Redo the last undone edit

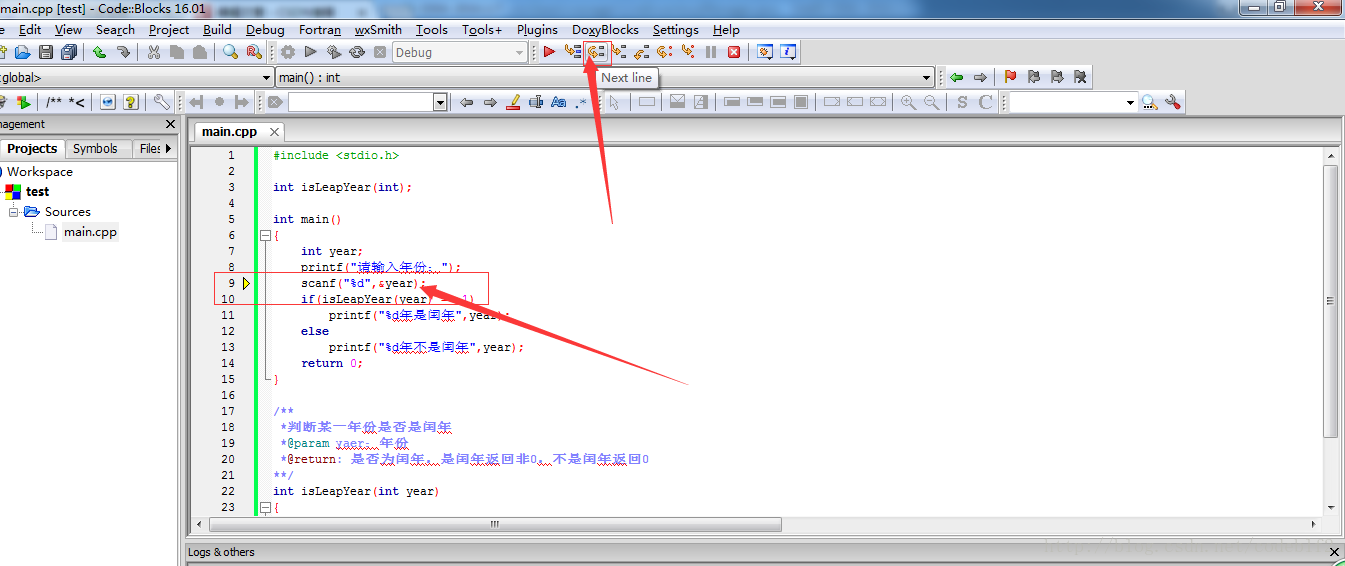[x=124, y=52]
